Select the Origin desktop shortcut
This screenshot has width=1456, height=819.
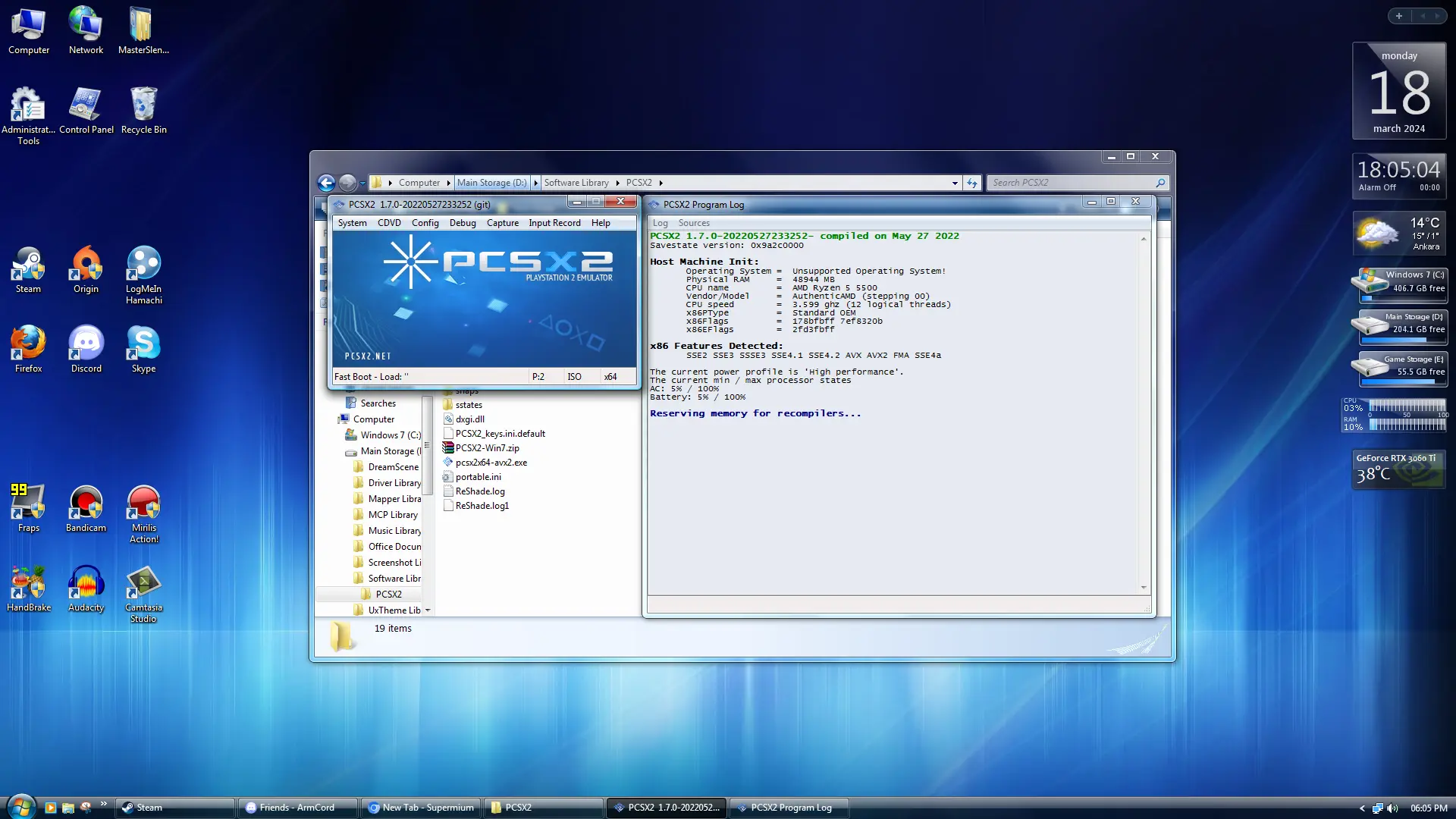coord(86,270)
